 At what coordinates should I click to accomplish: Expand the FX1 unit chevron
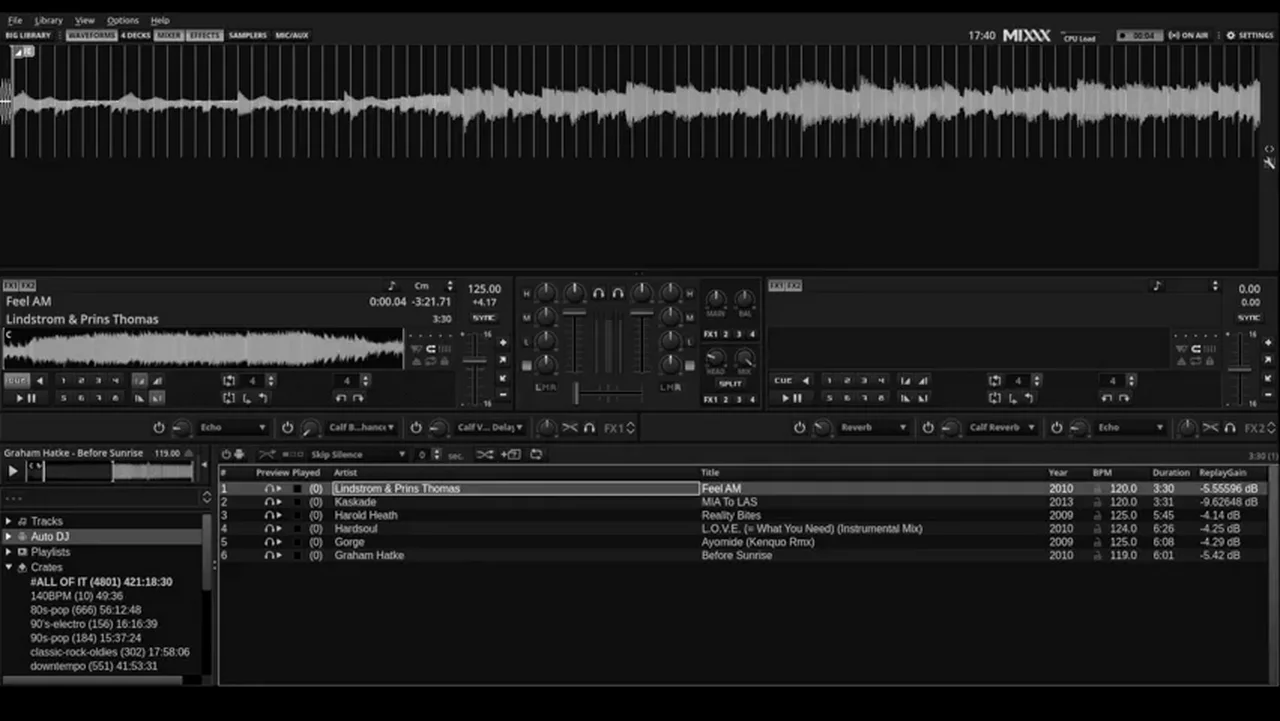tap(630, 427)
